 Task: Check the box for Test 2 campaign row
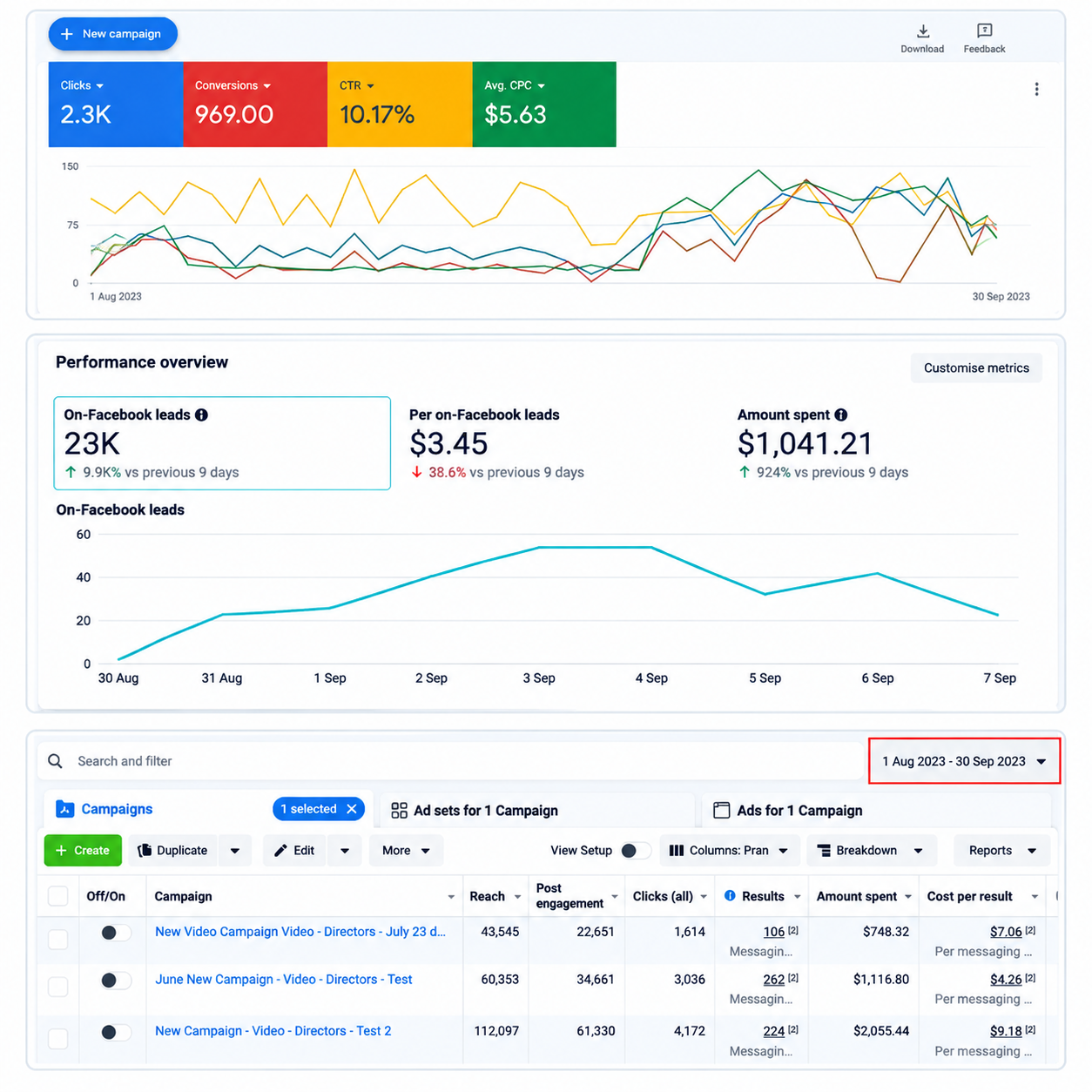58,1038
